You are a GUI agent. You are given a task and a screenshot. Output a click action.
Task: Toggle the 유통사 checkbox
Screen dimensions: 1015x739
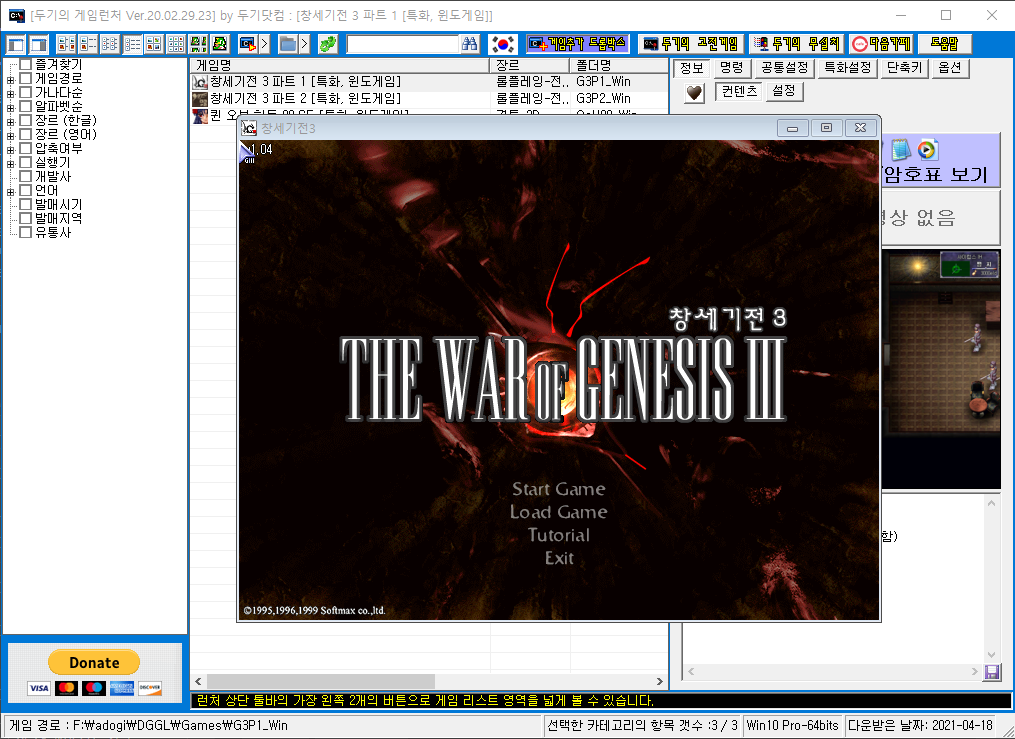tap(26, 232)
